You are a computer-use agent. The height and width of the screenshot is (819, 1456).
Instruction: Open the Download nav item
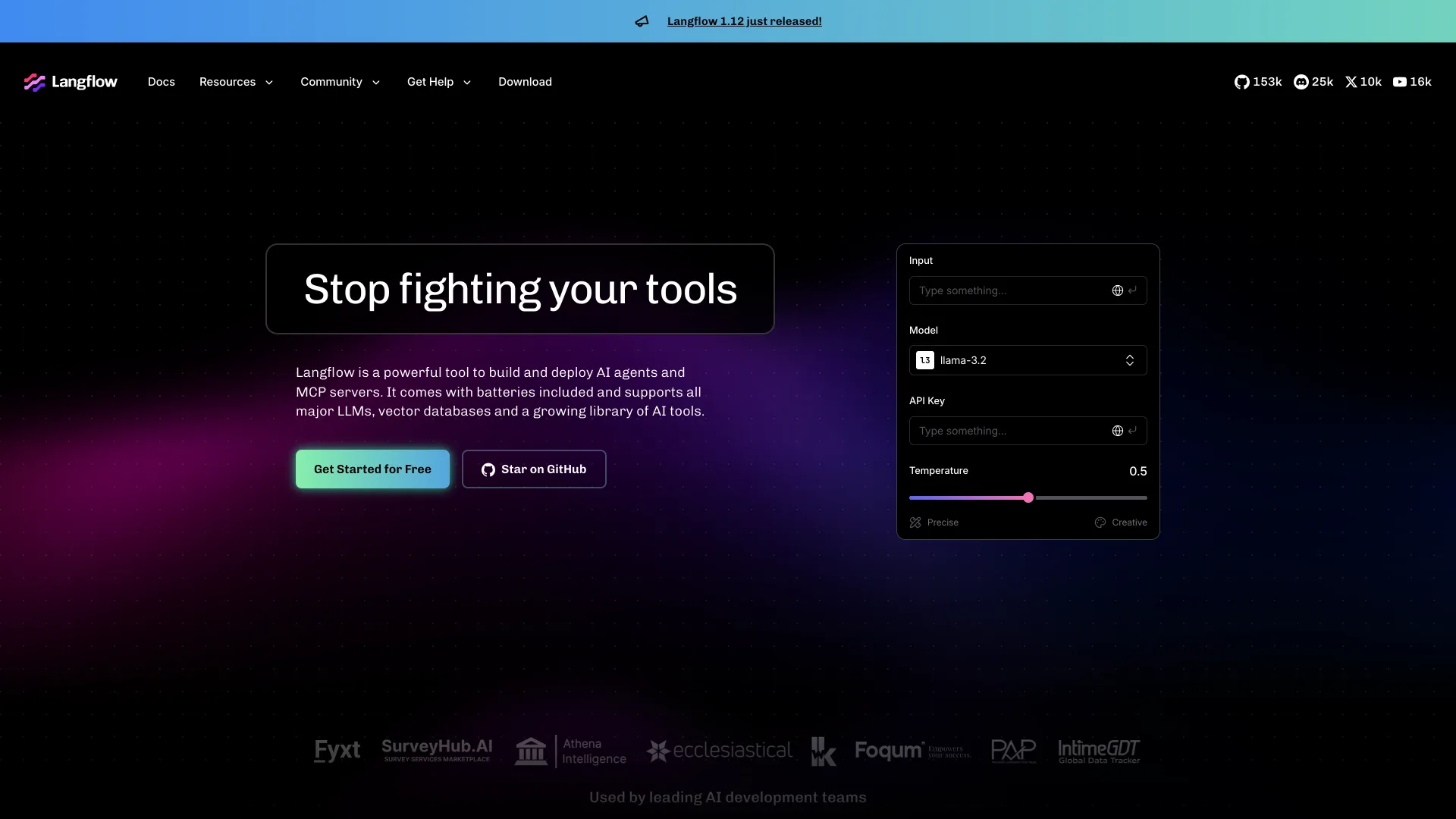click(525, 82)
